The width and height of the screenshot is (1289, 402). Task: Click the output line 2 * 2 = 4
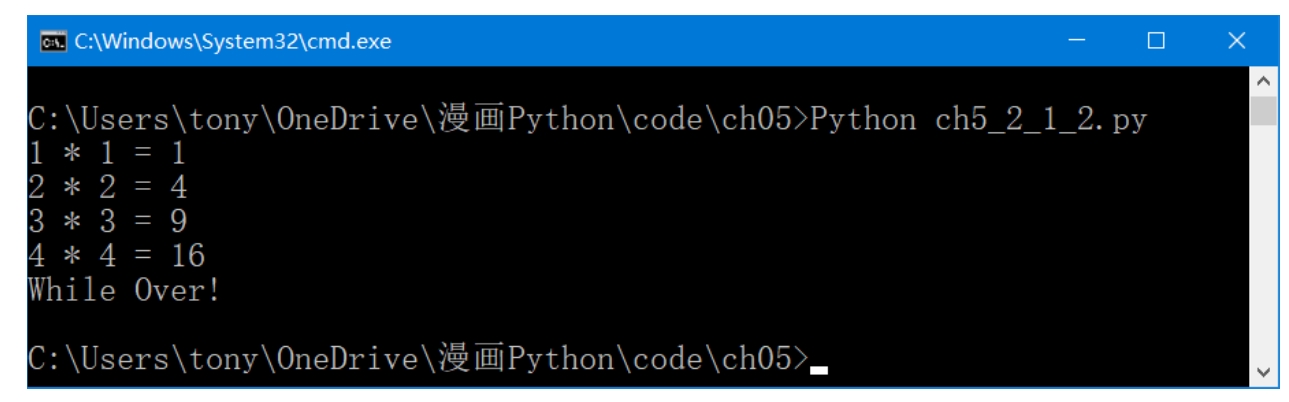[107, 187]
